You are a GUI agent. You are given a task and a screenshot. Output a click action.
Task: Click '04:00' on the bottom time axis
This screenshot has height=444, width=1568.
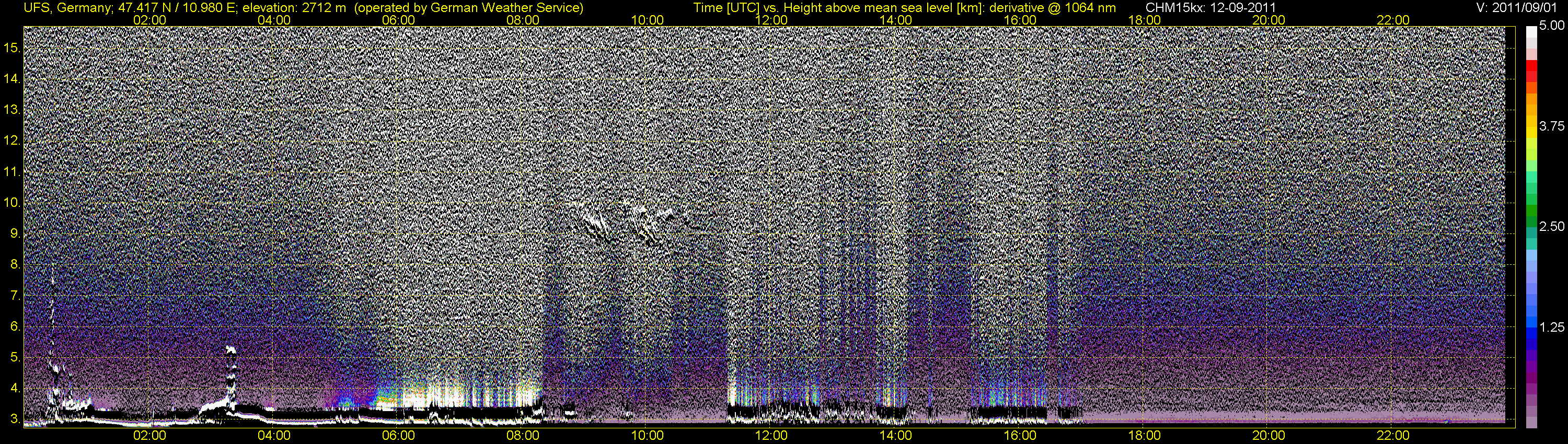pos(274,436)
